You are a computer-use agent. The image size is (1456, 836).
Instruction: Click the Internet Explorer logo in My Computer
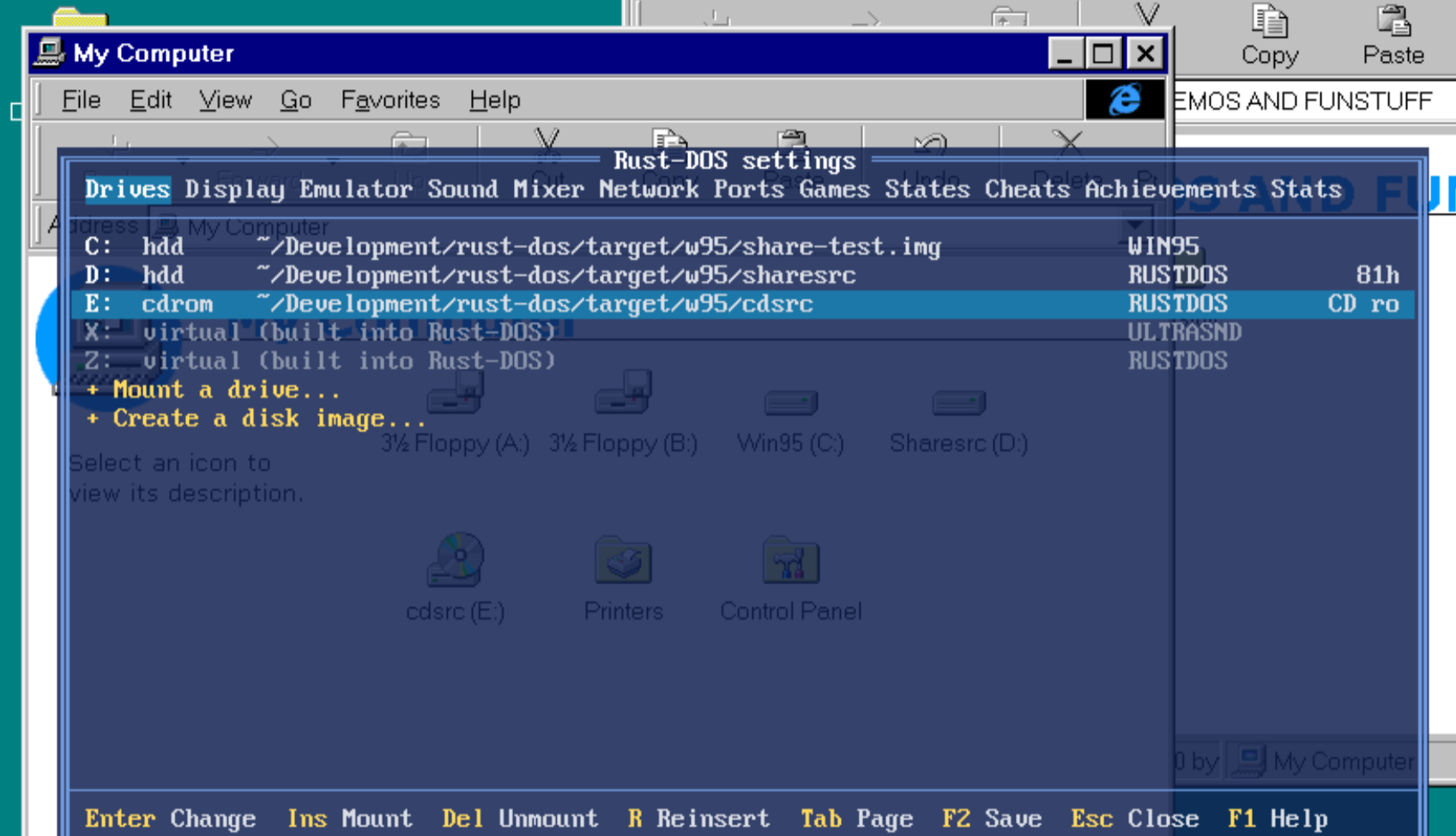click(x=1125, y=100)
